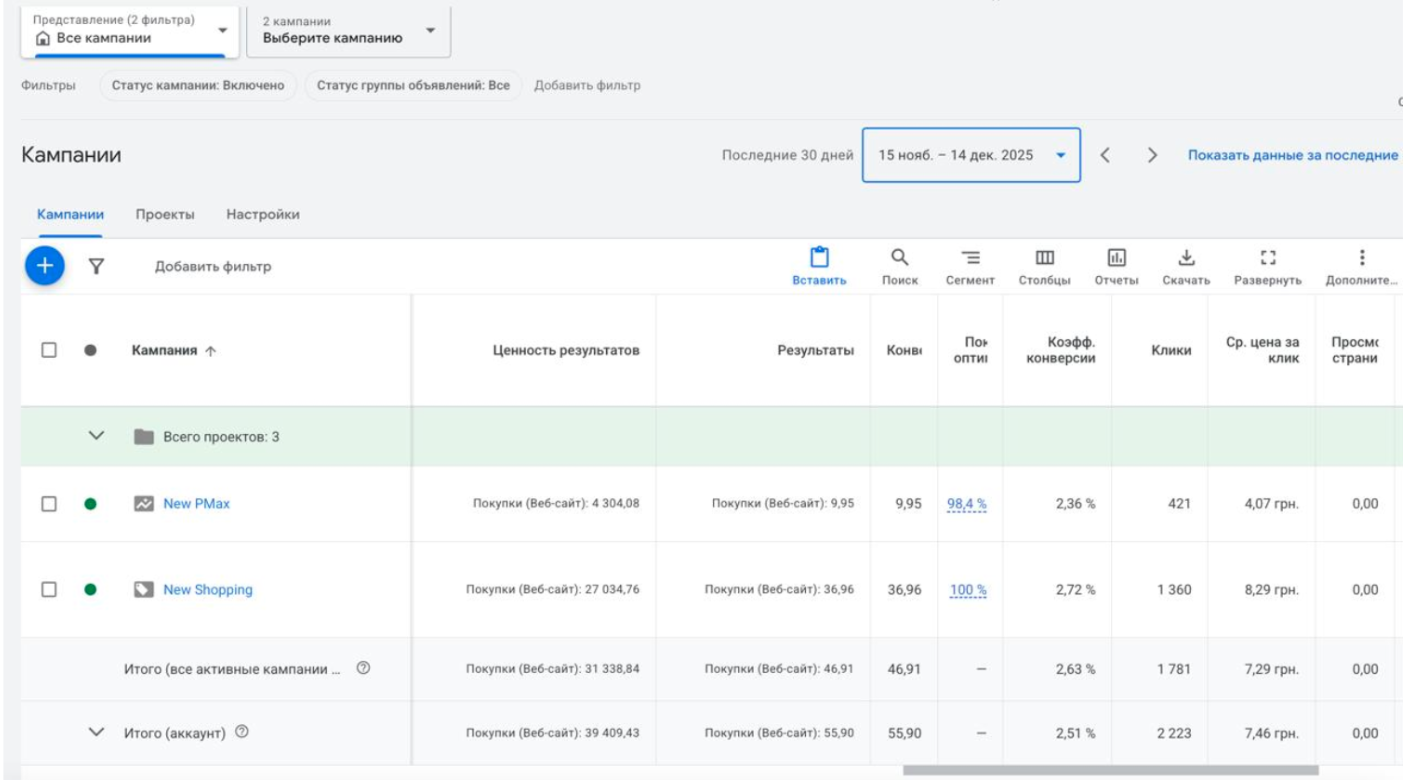
Task: Click the horizontal table scrollbar
Action: [x=1110, y=771]
